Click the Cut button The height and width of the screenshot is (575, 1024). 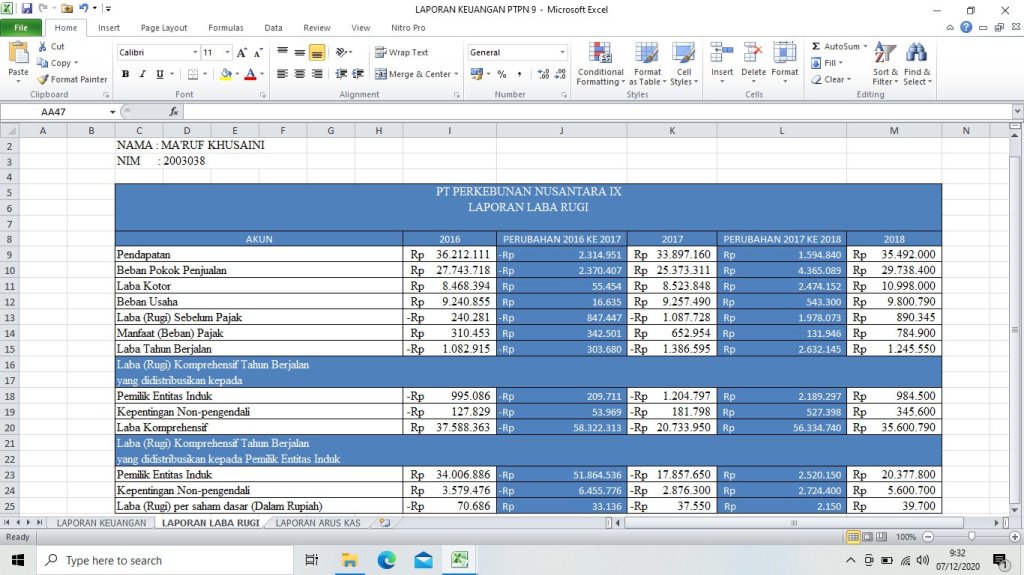[50, 47]
